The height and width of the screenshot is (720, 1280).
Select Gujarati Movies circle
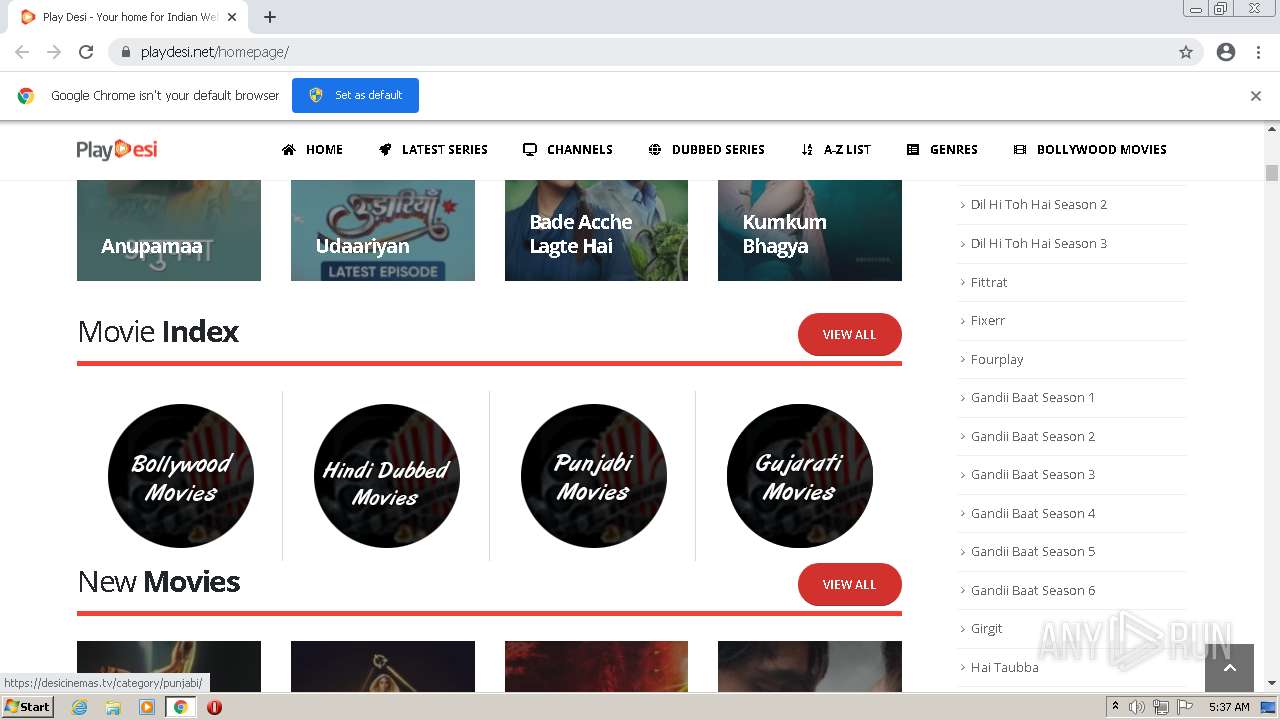pos(800,476)
